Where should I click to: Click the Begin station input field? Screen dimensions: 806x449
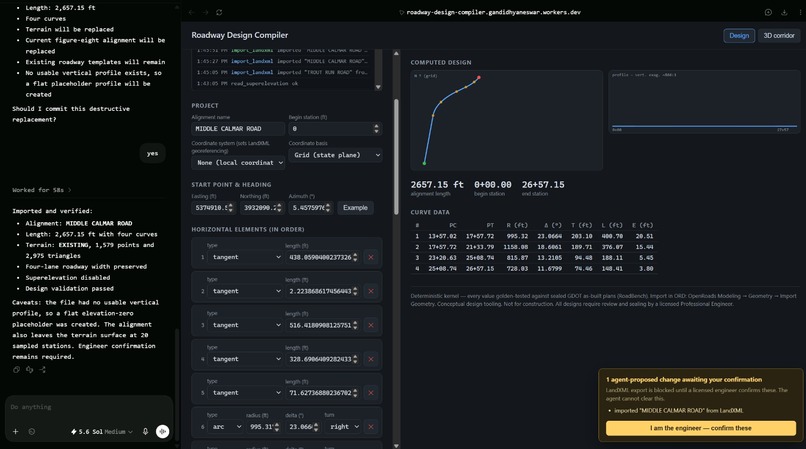[336, 129]
